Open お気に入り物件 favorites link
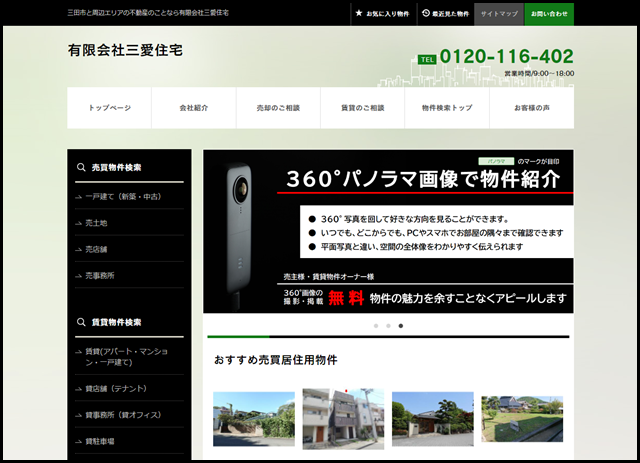 point(383,14)
